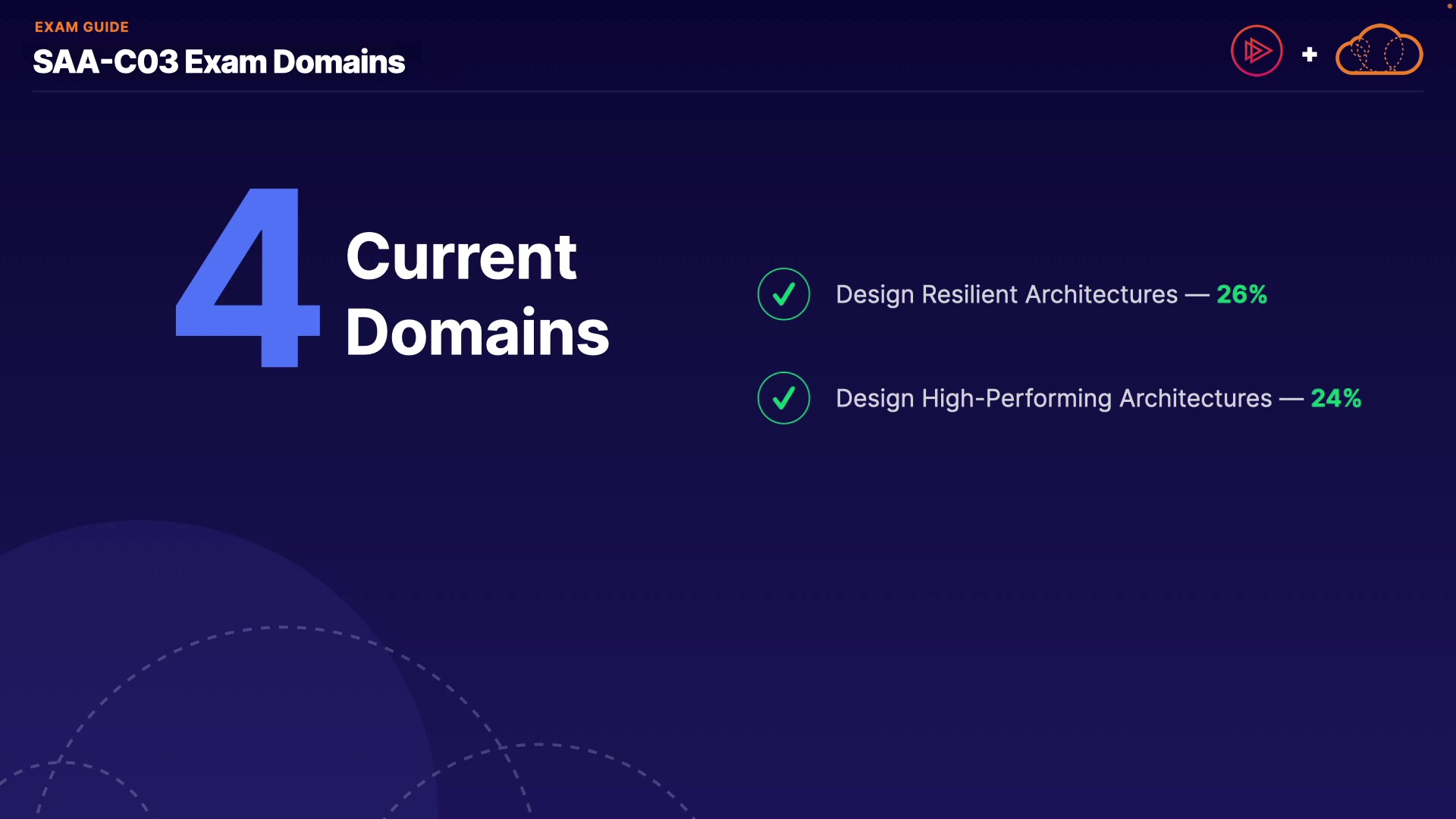Click the SAA-C03 Exam Domains heading

pos(218,62)
